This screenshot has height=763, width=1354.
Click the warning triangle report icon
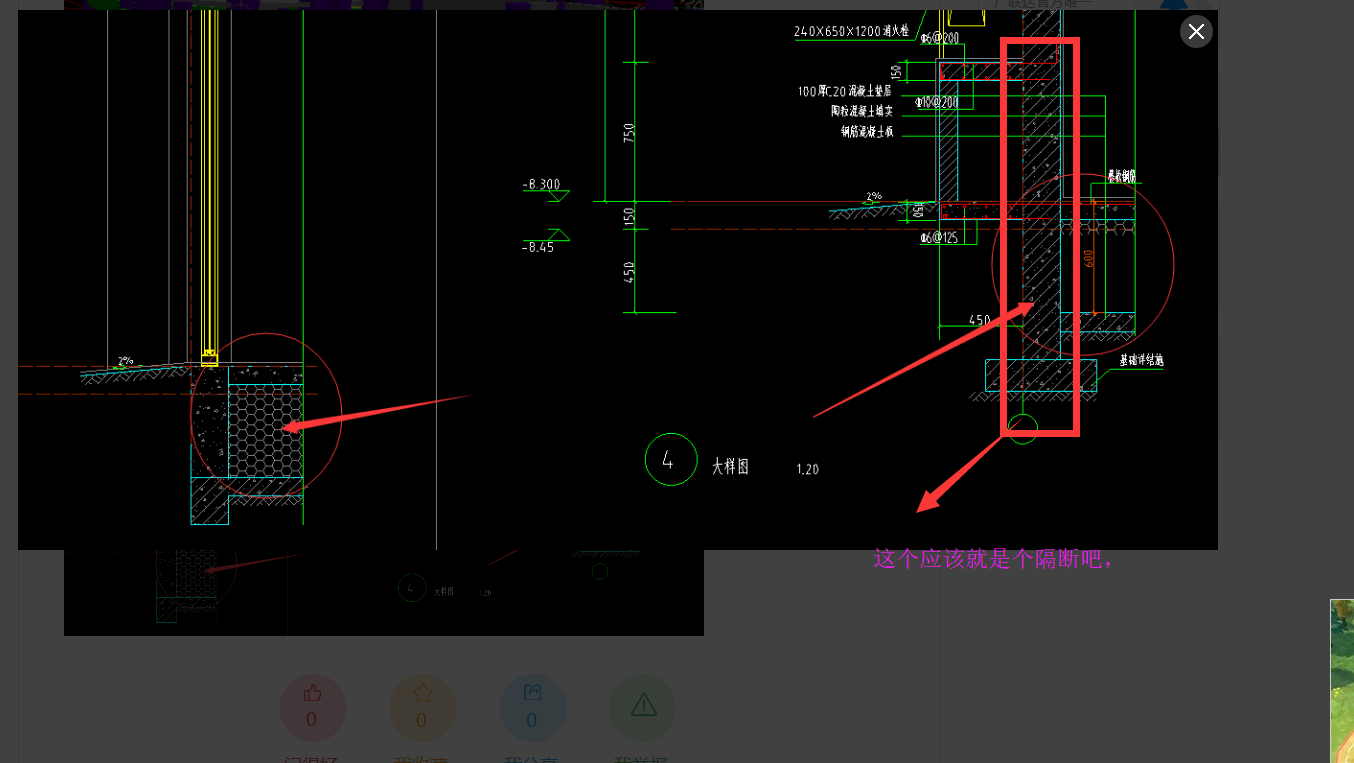coord(643,706)
